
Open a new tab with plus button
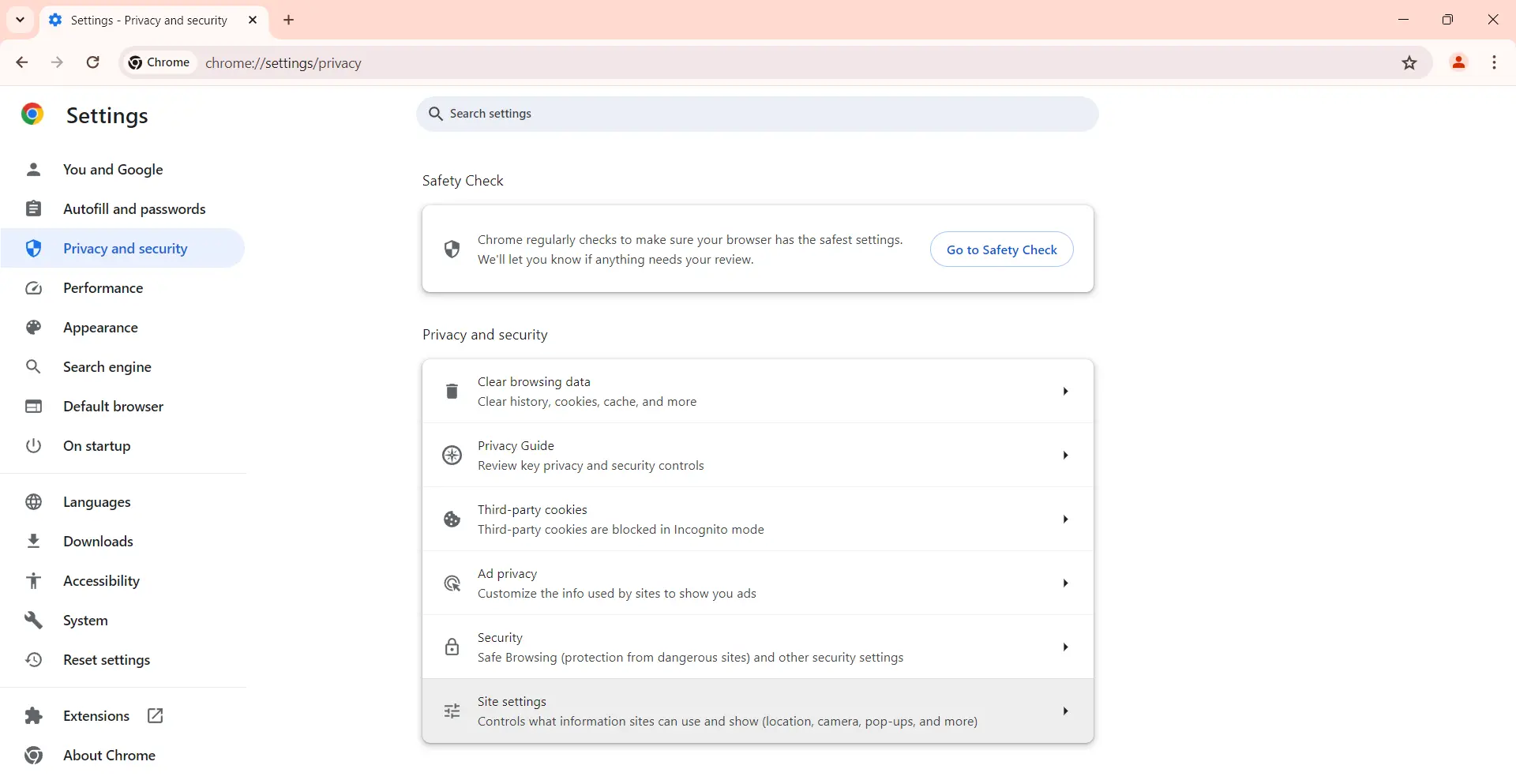click(289, 21)
